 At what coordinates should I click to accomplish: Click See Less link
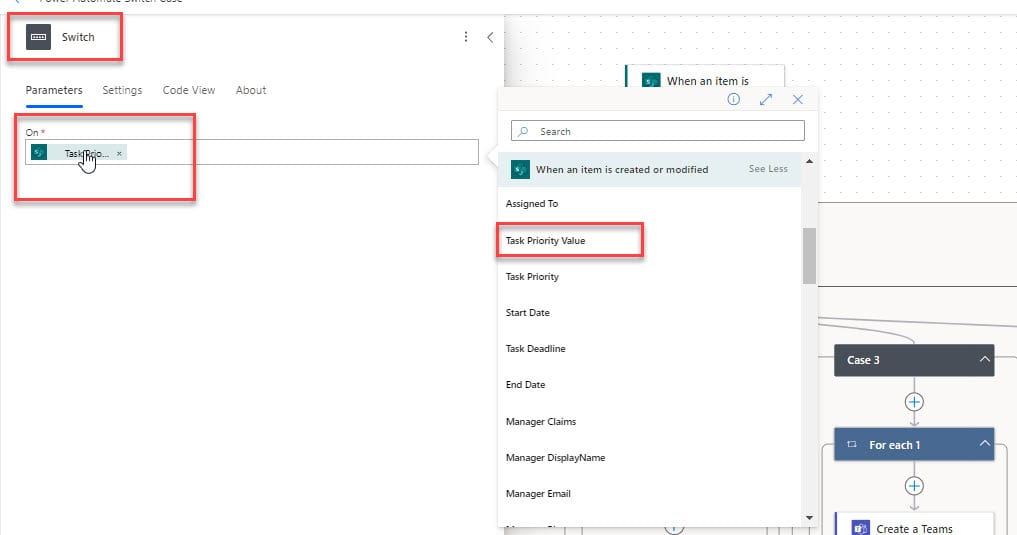pyautogui.click(x=768, y=169)
